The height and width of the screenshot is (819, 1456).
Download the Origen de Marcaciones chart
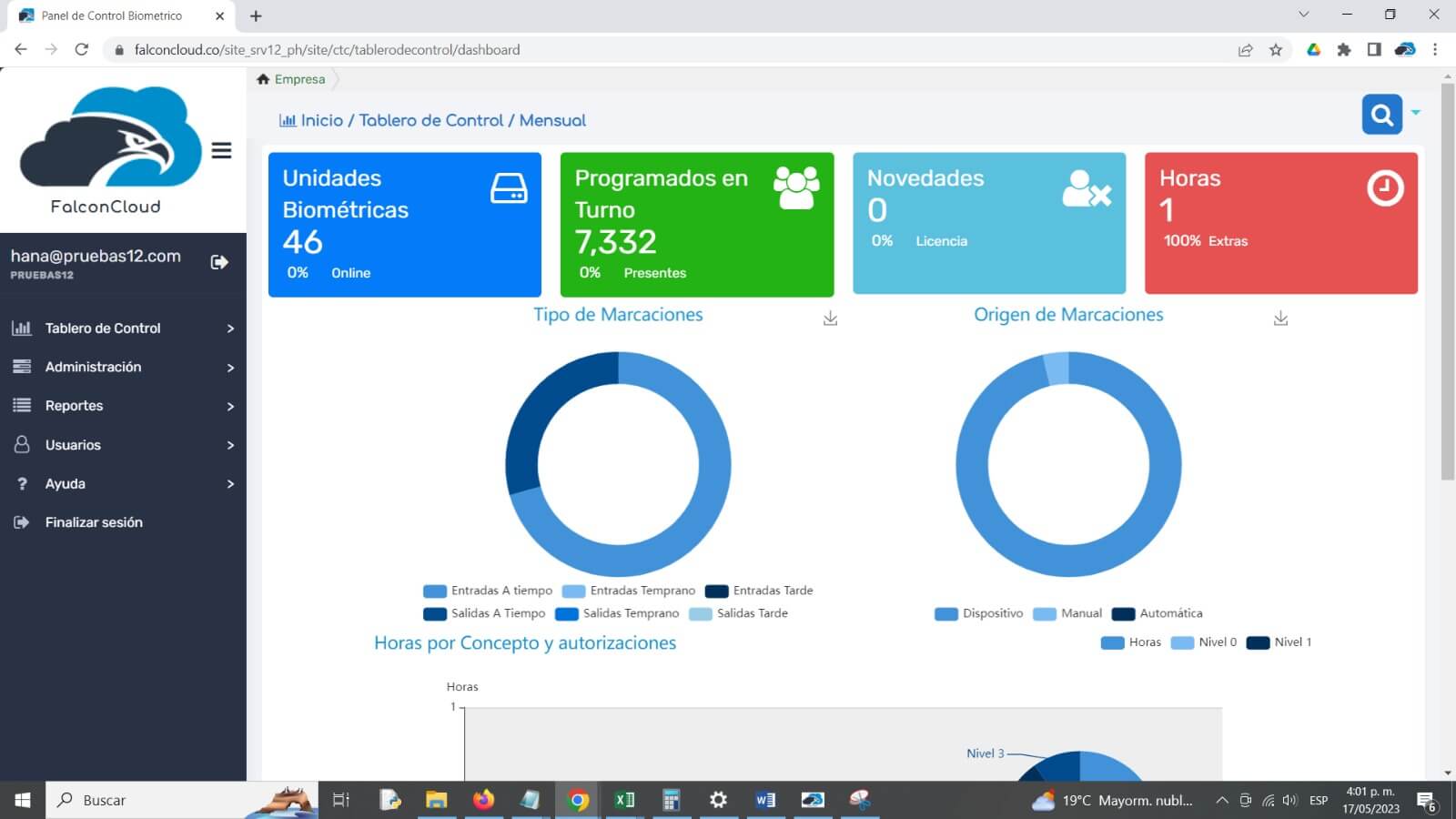point(1280,318)
